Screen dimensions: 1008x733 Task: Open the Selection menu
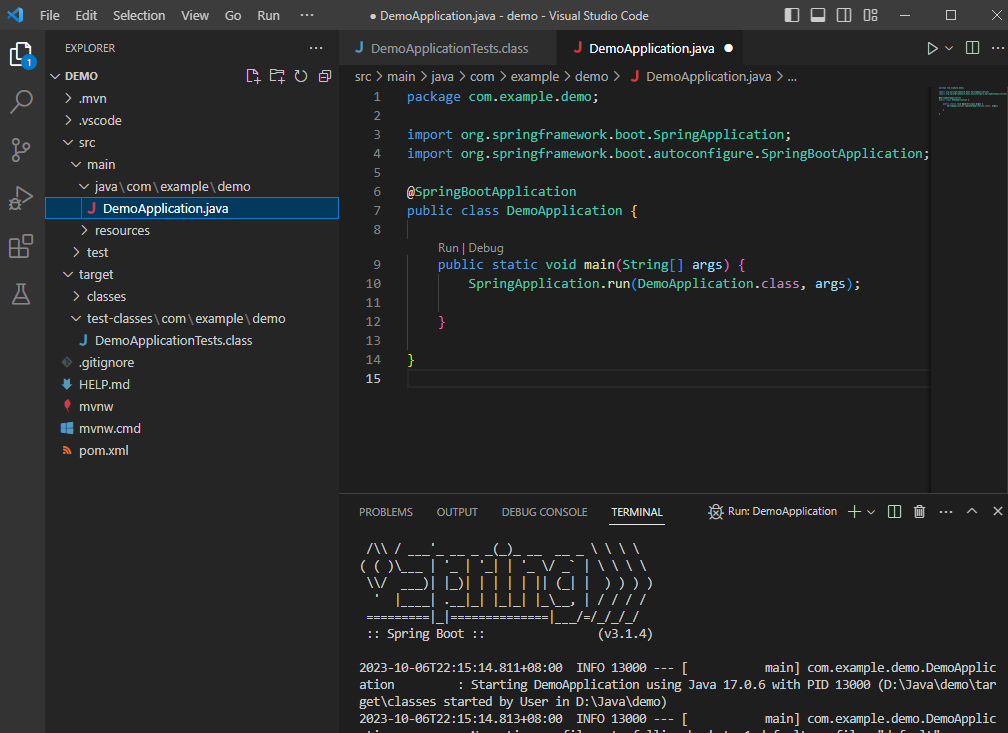pyautogui.click(x=139, y=16)
